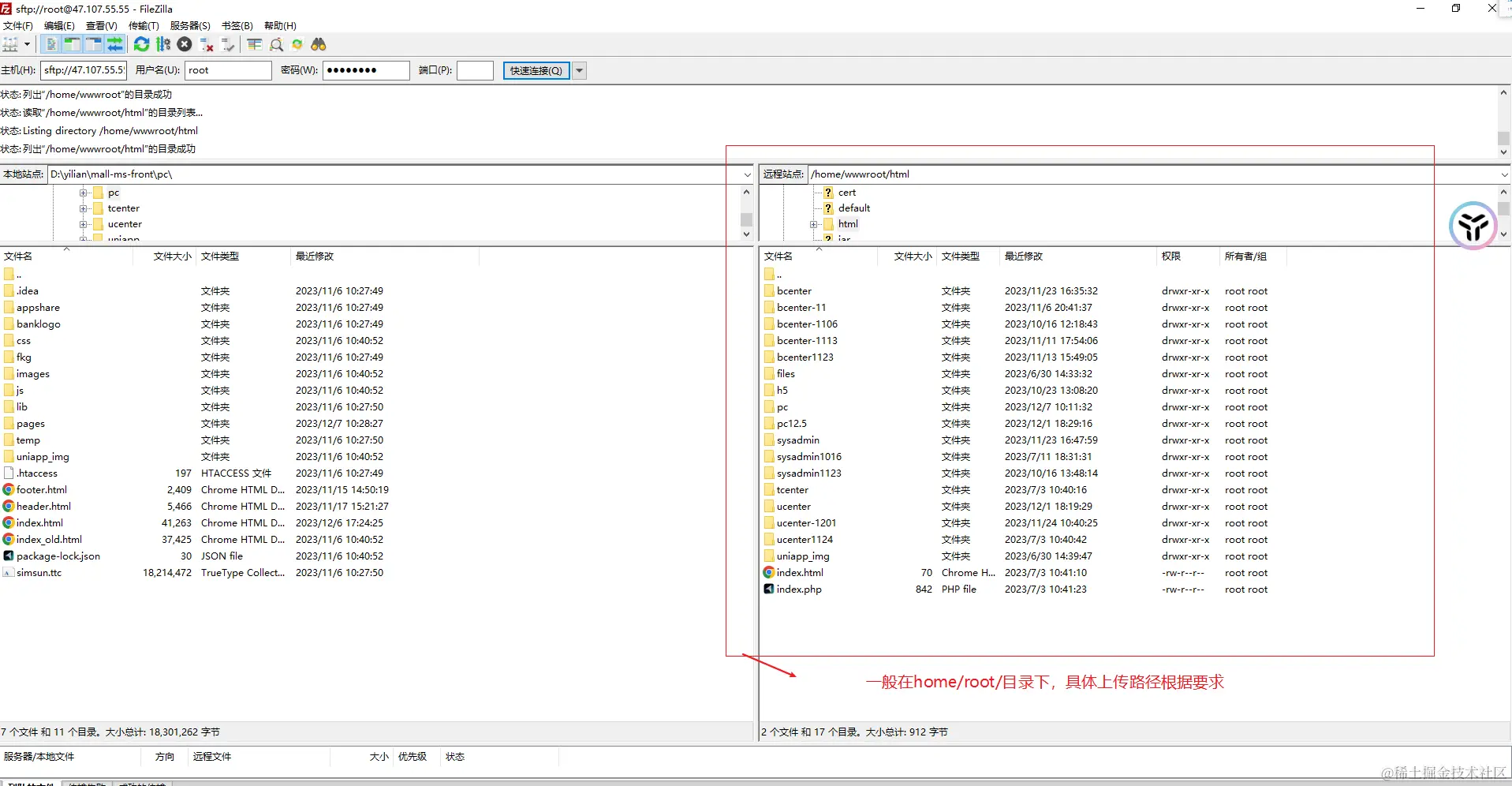Sort remote files by 文件类型 column

pyautogui.click(x=967, y=256)
